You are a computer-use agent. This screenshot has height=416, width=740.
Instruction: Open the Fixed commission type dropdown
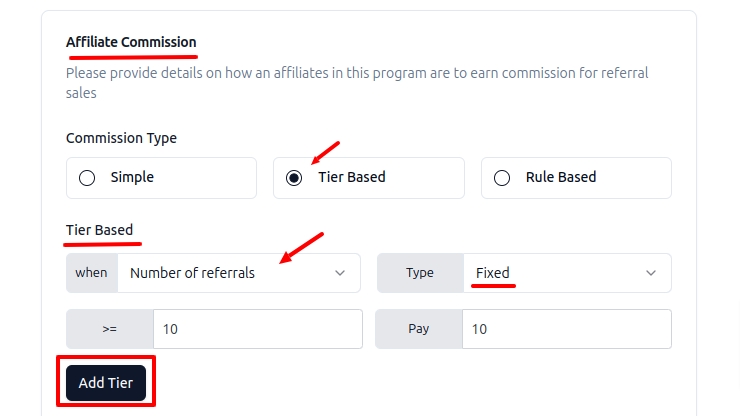pos(566,273)
